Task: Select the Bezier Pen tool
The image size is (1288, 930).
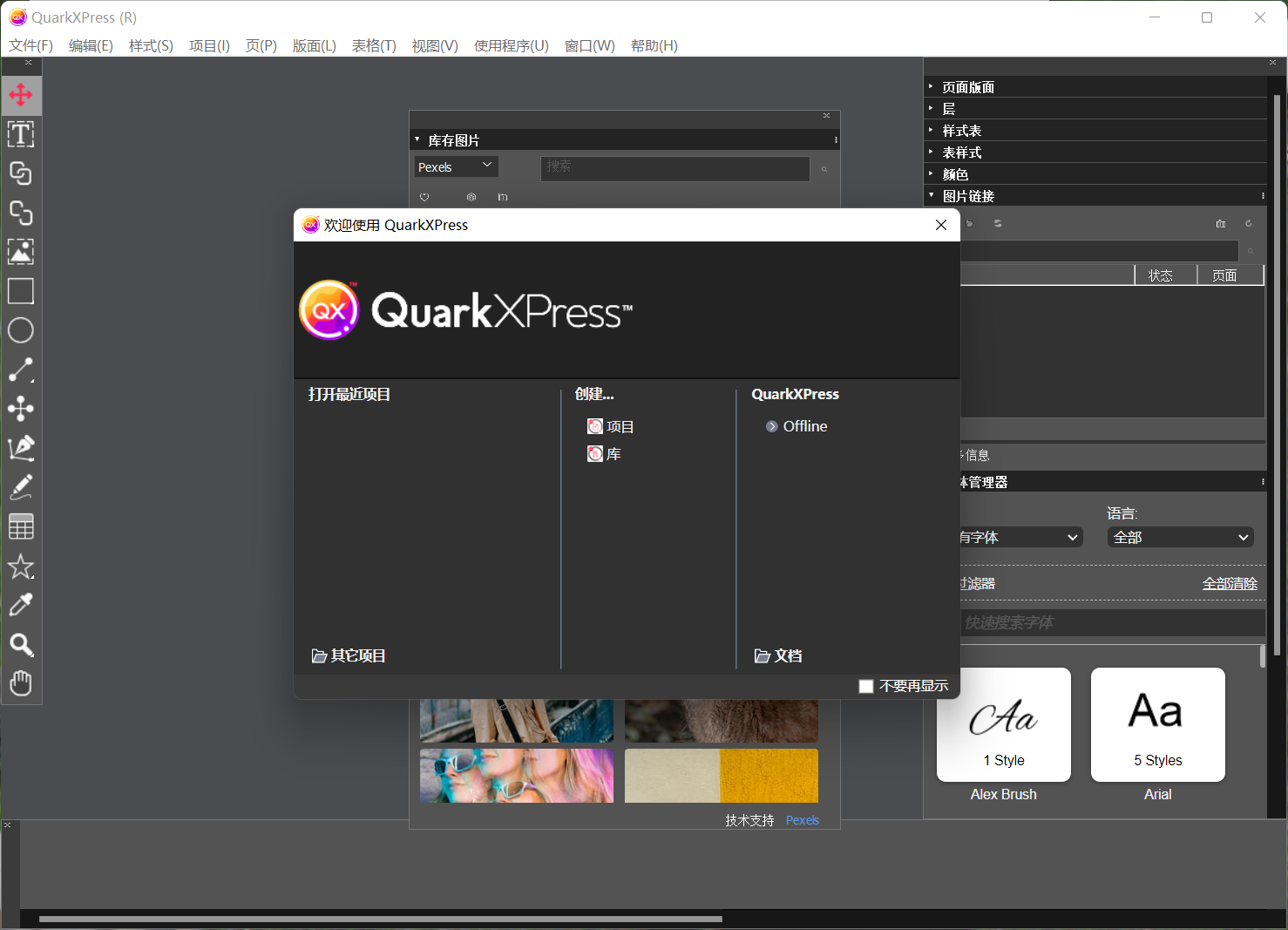Action: 21,448
